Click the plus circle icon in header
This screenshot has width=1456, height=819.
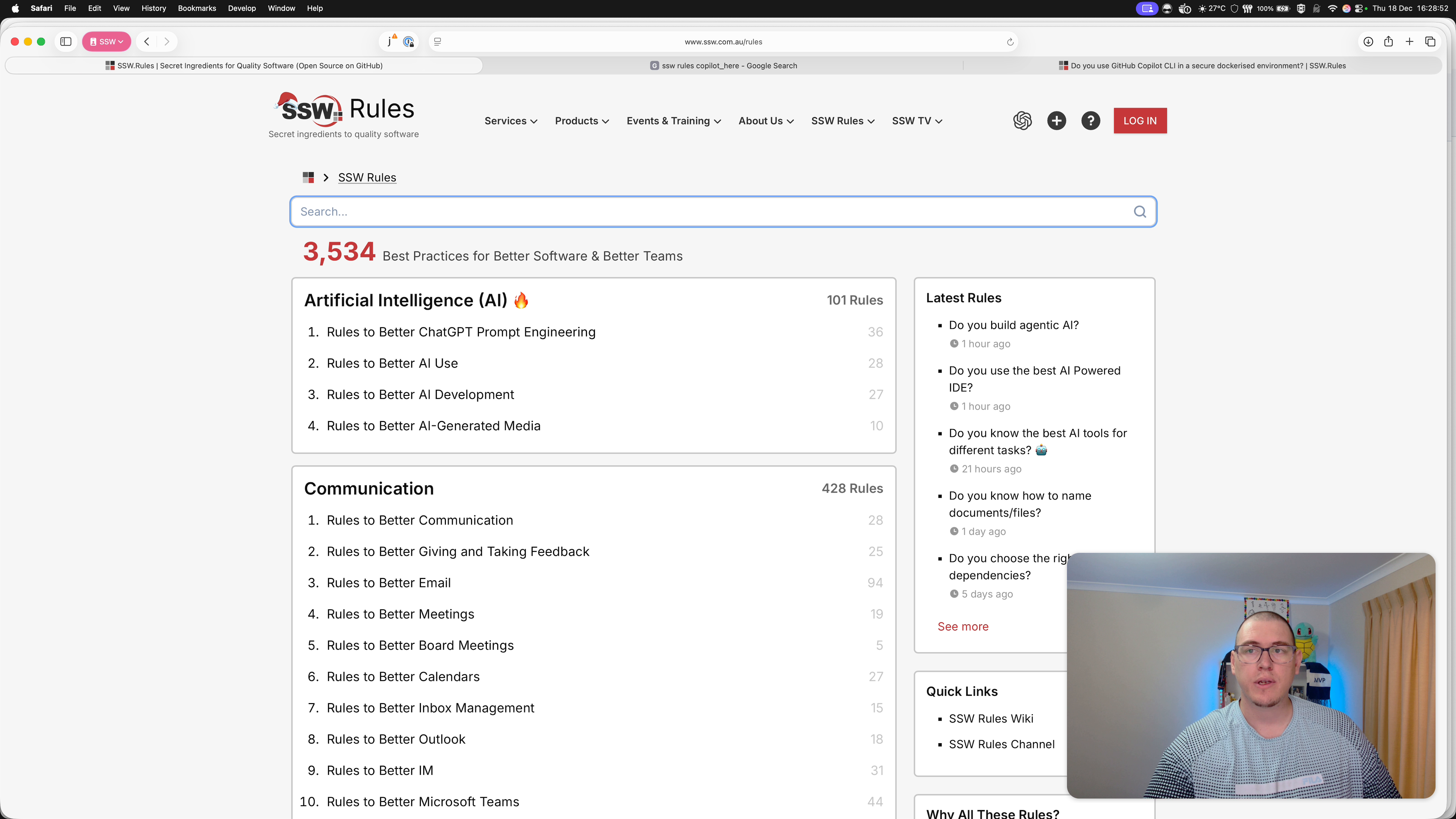pyautogui.click(x=1056, y=121)
